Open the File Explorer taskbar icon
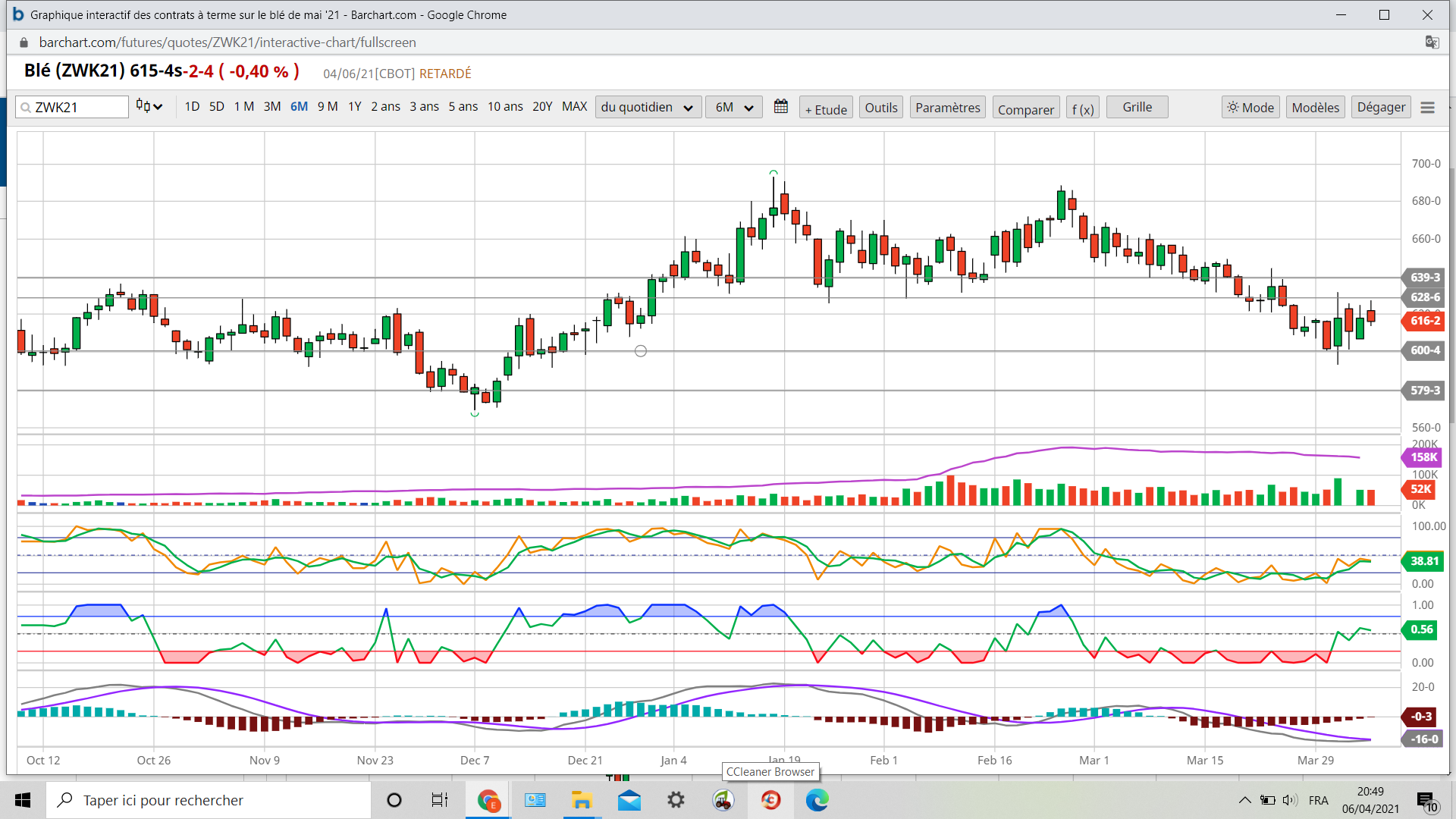This screenshot has height=819, width=1456. point(582,800)
